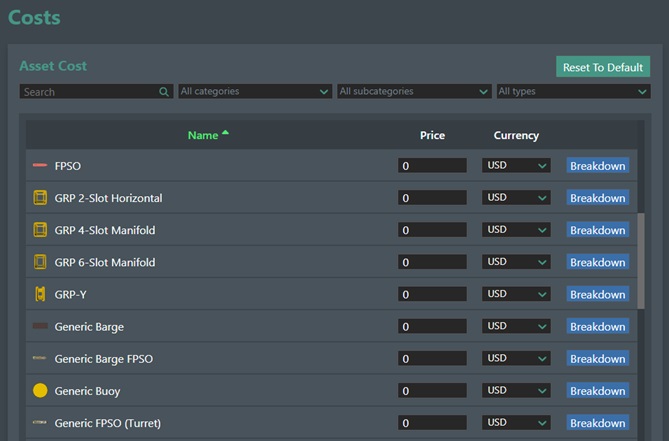The width and height of the screenshot is (669, 441).
Task: Click GRP 6-Slot Manifold price field
Action: pos(432,262)
